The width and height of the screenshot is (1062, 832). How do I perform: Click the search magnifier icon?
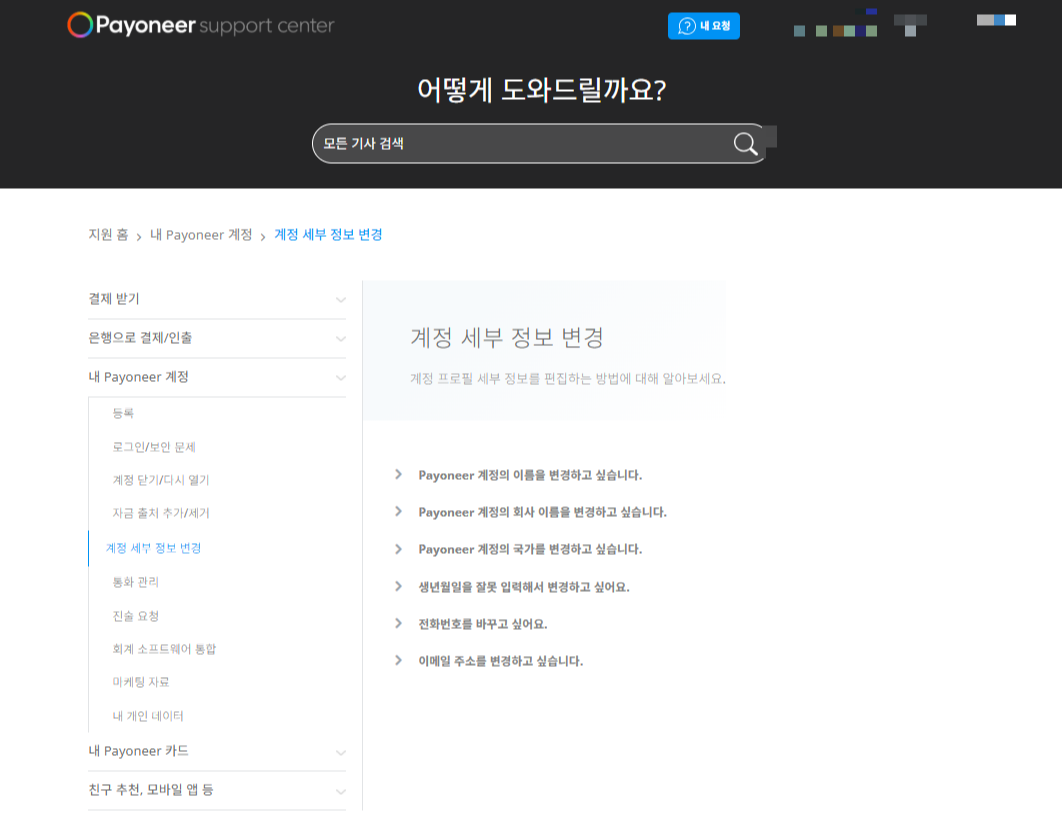click(745, 144)
